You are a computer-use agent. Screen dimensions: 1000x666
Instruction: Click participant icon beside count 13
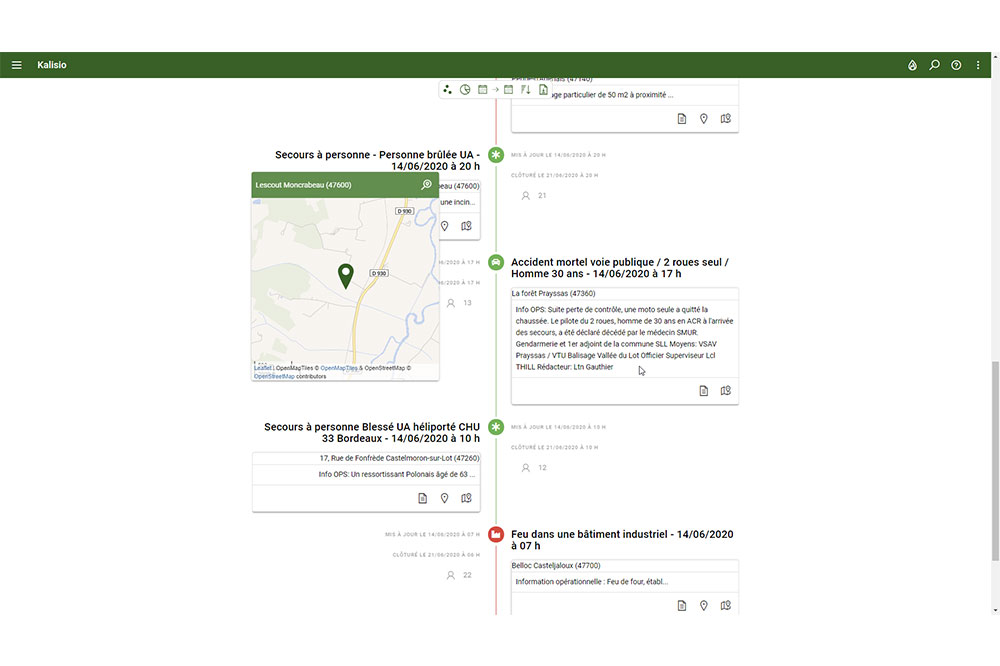(451, 303)
